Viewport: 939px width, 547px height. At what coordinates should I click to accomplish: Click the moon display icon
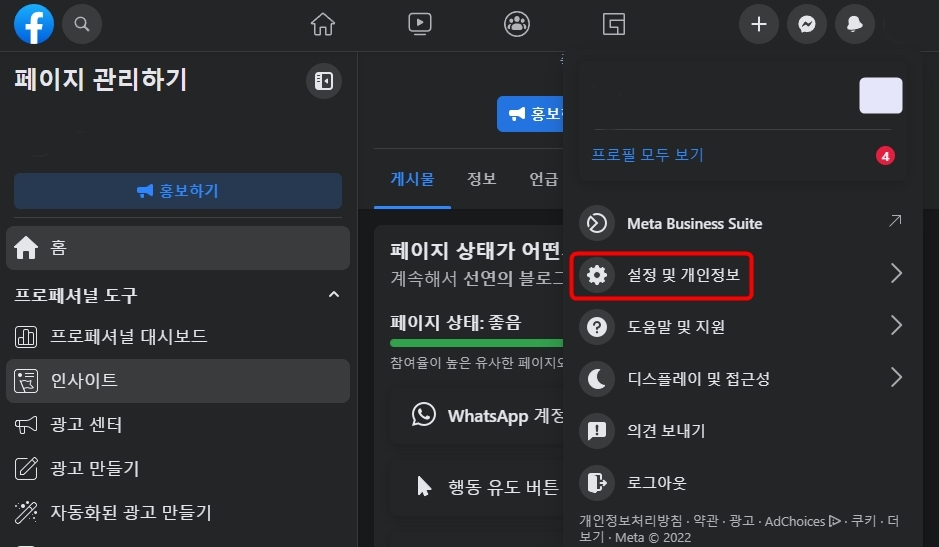pos(596,379)
